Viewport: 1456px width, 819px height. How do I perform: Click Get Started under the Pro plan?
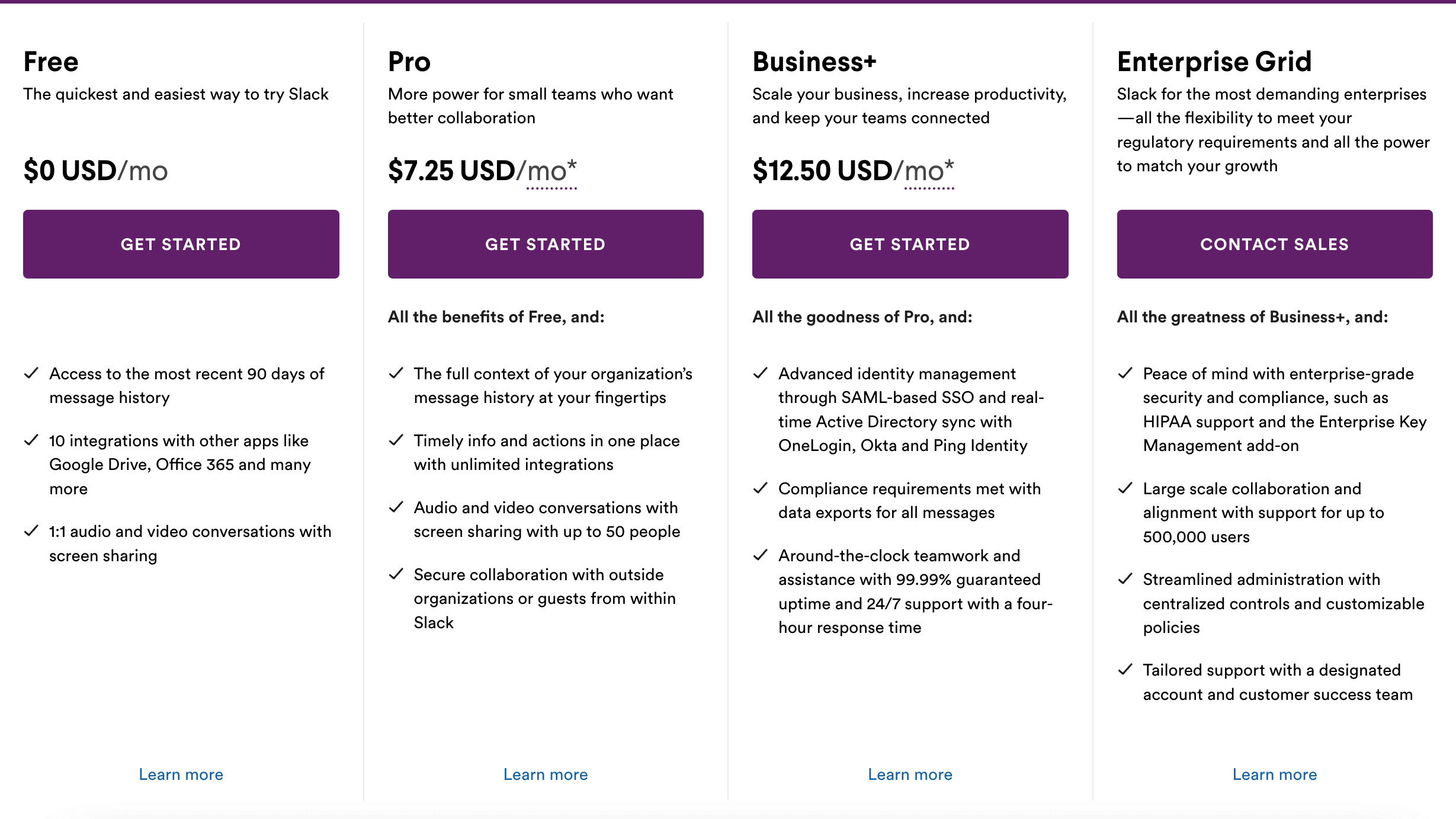545,244
